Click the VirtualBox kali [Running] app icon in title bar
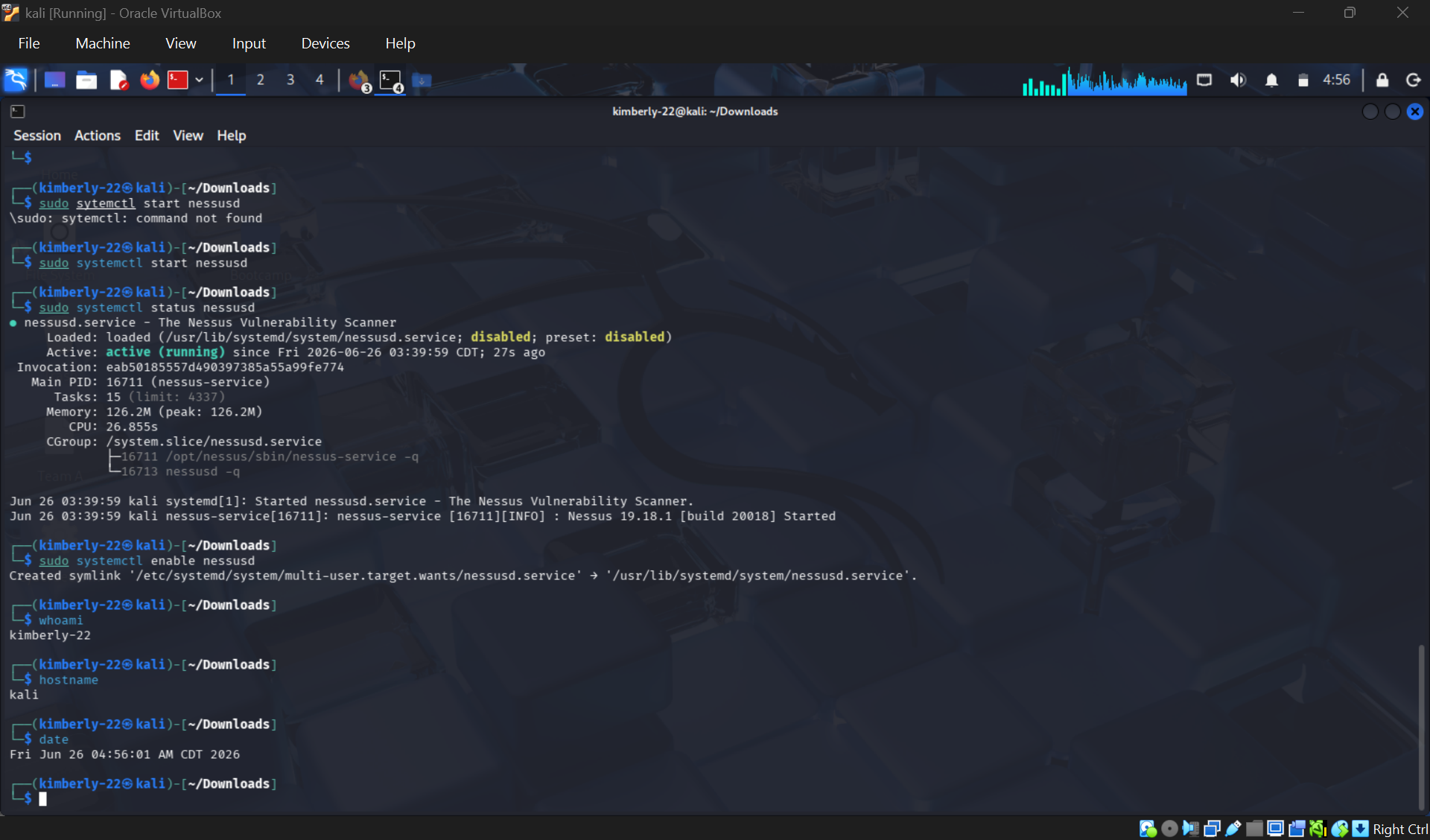 click(10, 13)
